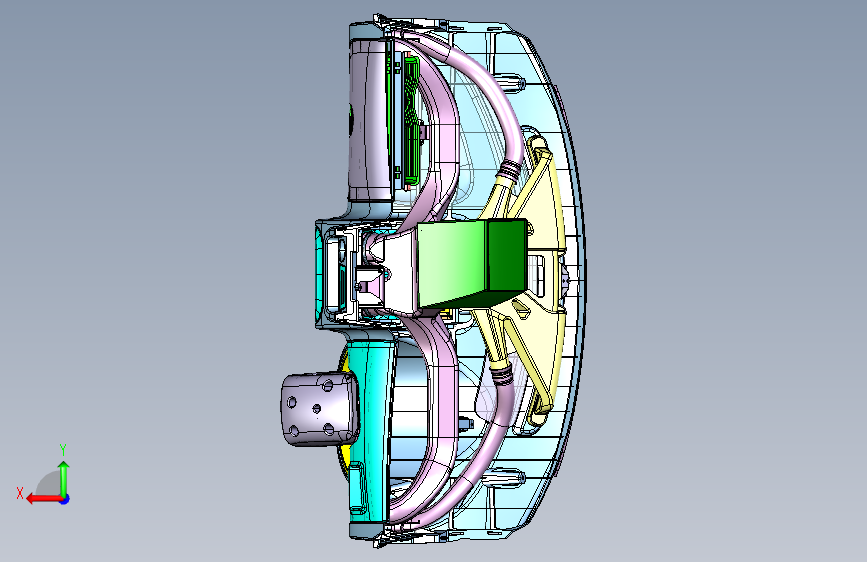867x562 pixels.
Task: Select the purple knob with round holes
Action: click(319, 408)
